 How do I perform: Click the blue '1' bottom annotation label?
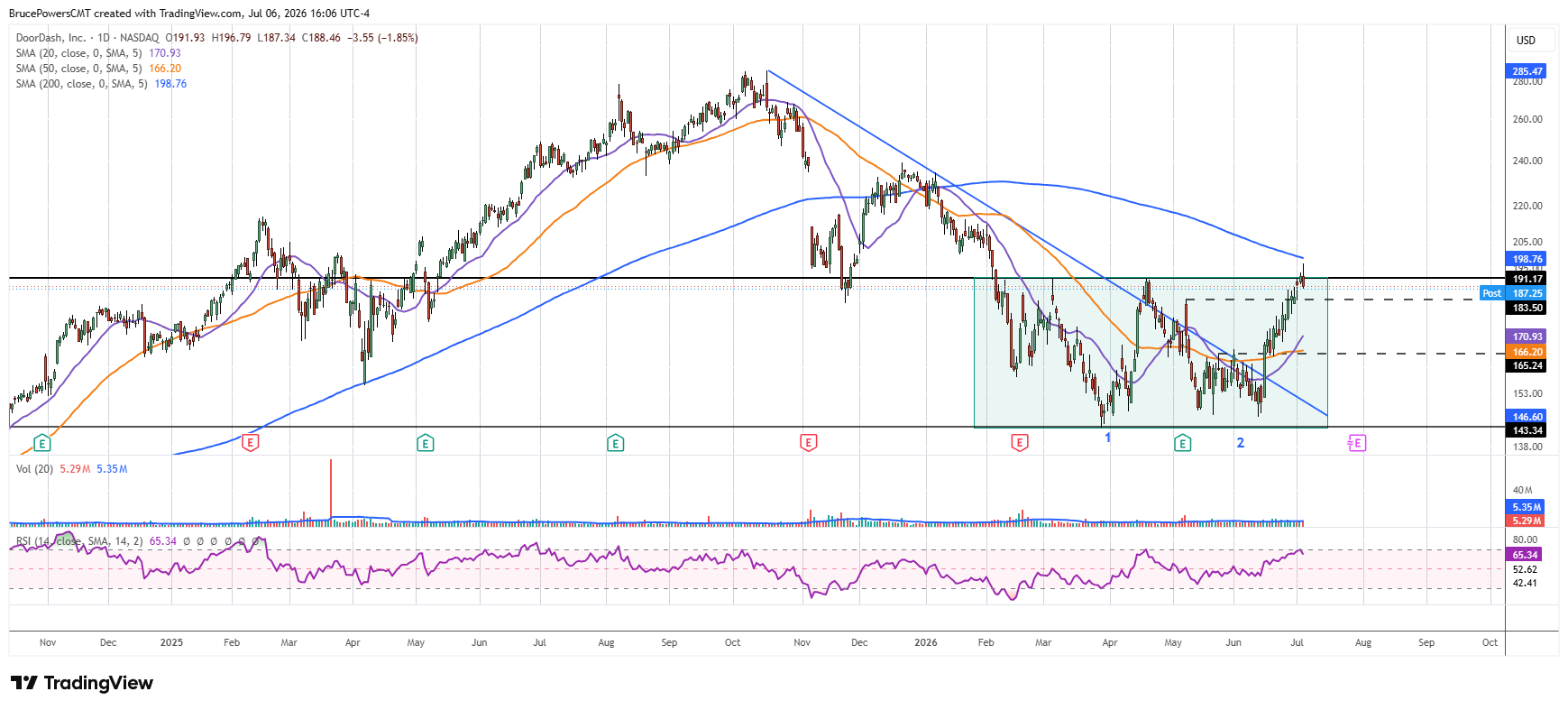point(1108,438)
